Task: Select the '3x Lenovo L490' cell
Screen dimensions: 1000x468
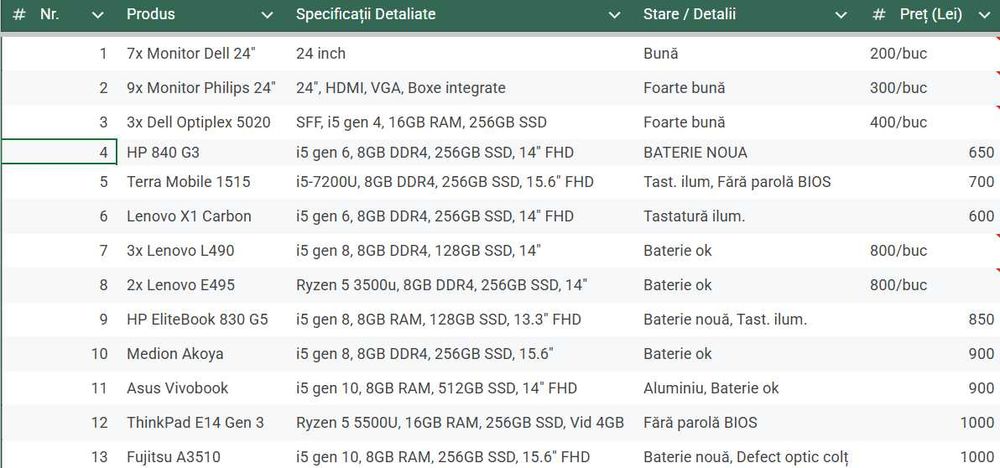Action: (180, 251)
